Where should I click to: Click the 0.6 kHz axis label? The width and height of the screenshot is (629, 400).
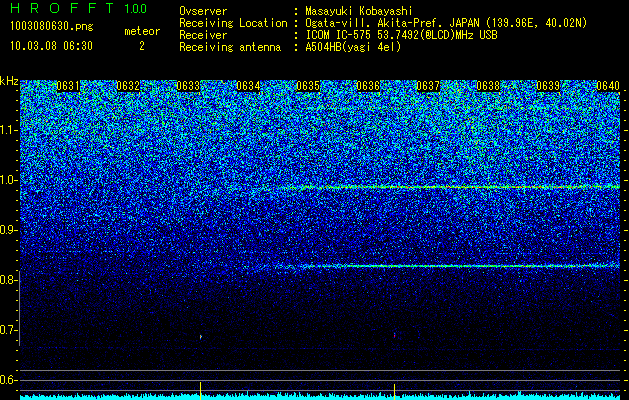pos(7,380)
